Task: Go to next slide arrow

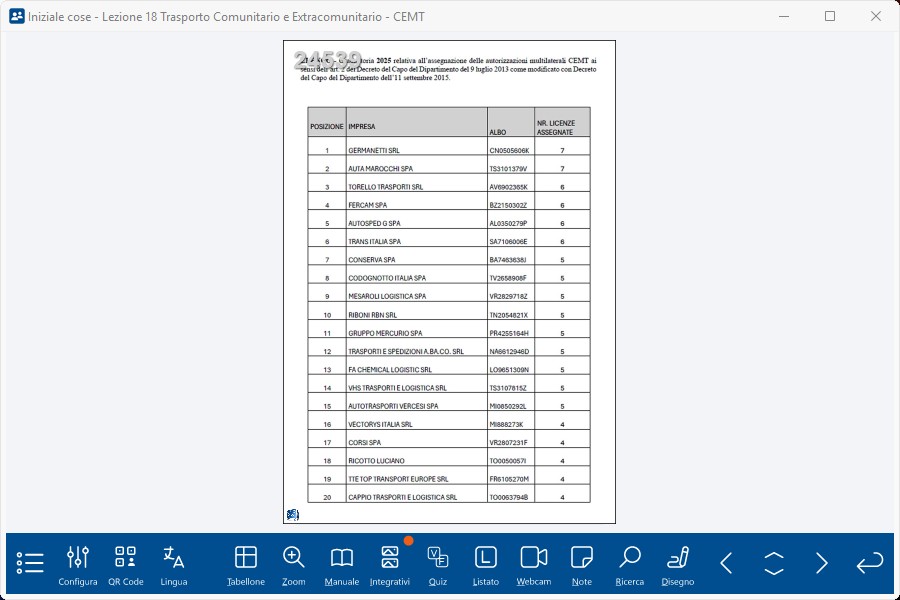Action: click(822, 563)
